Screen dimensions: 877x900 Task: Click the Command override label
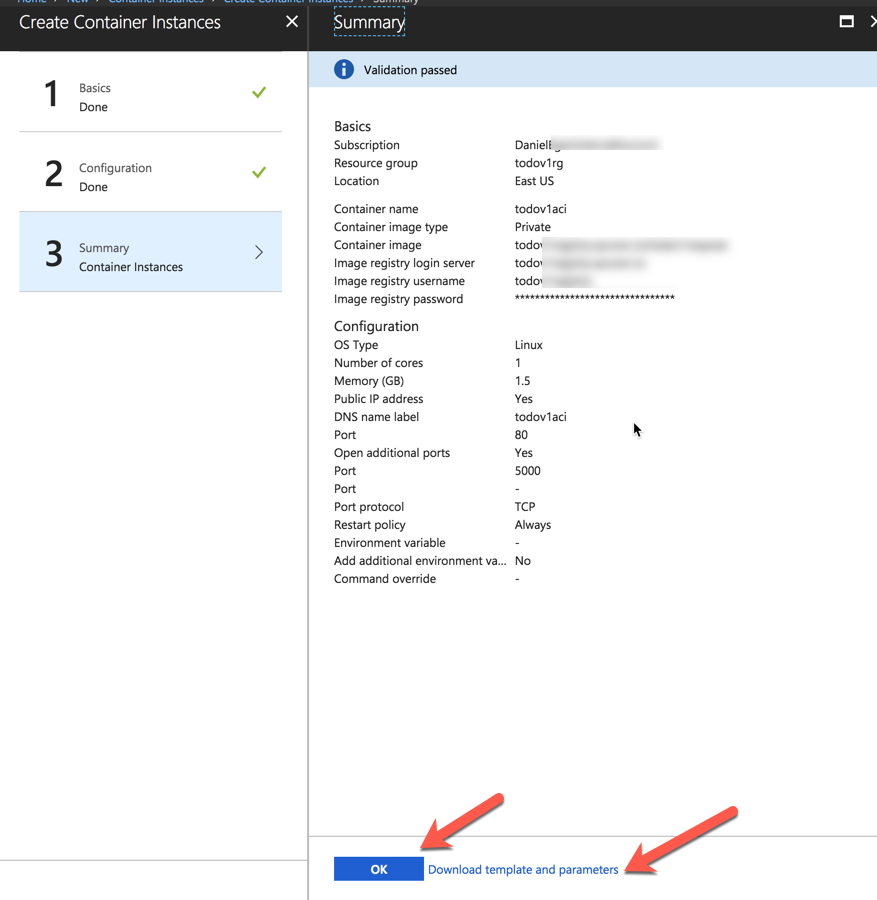[x=385, y=579]
